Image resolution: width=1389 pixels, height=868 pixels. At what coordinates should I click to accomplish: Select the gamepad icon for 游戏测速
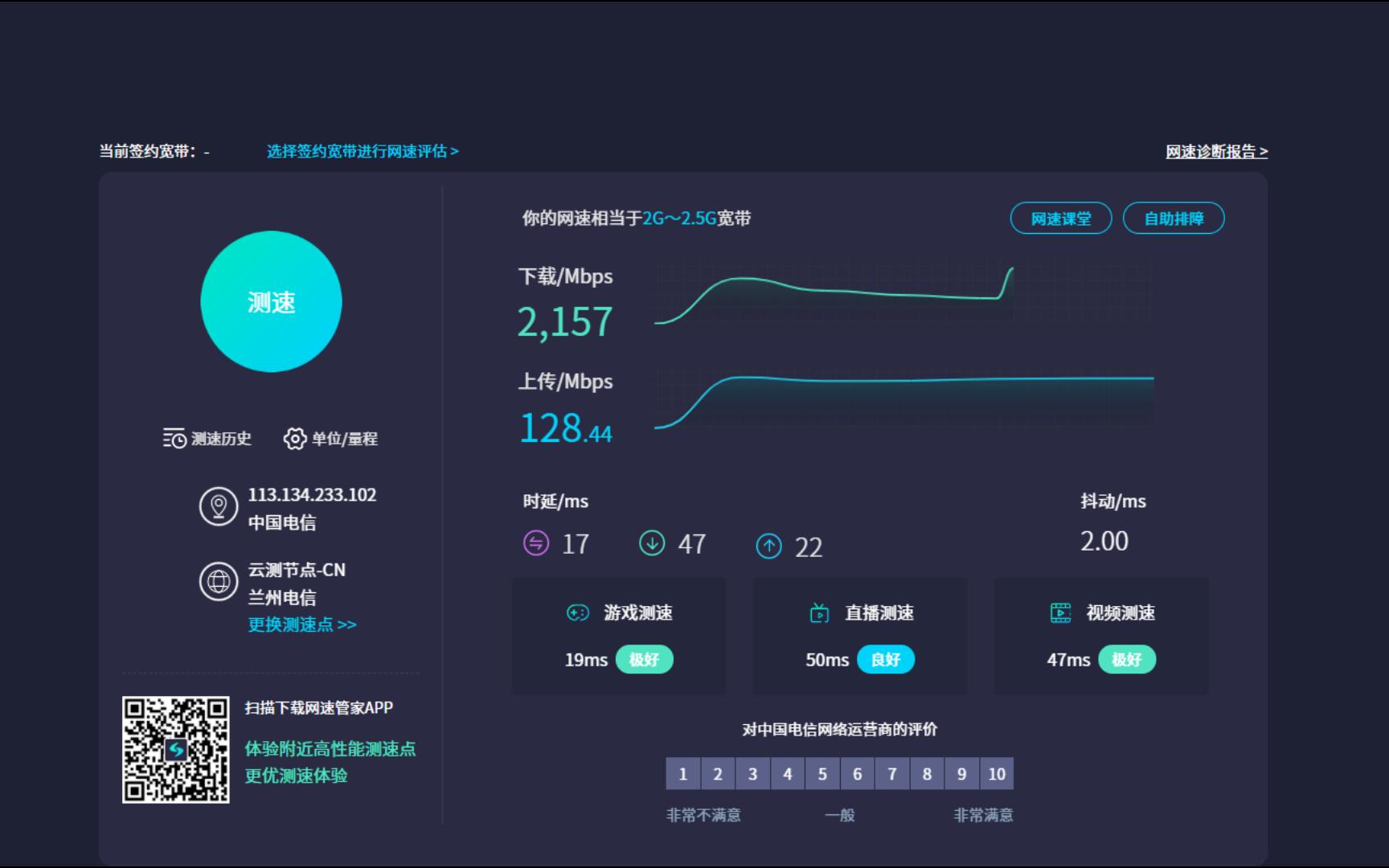coord(576,612)
